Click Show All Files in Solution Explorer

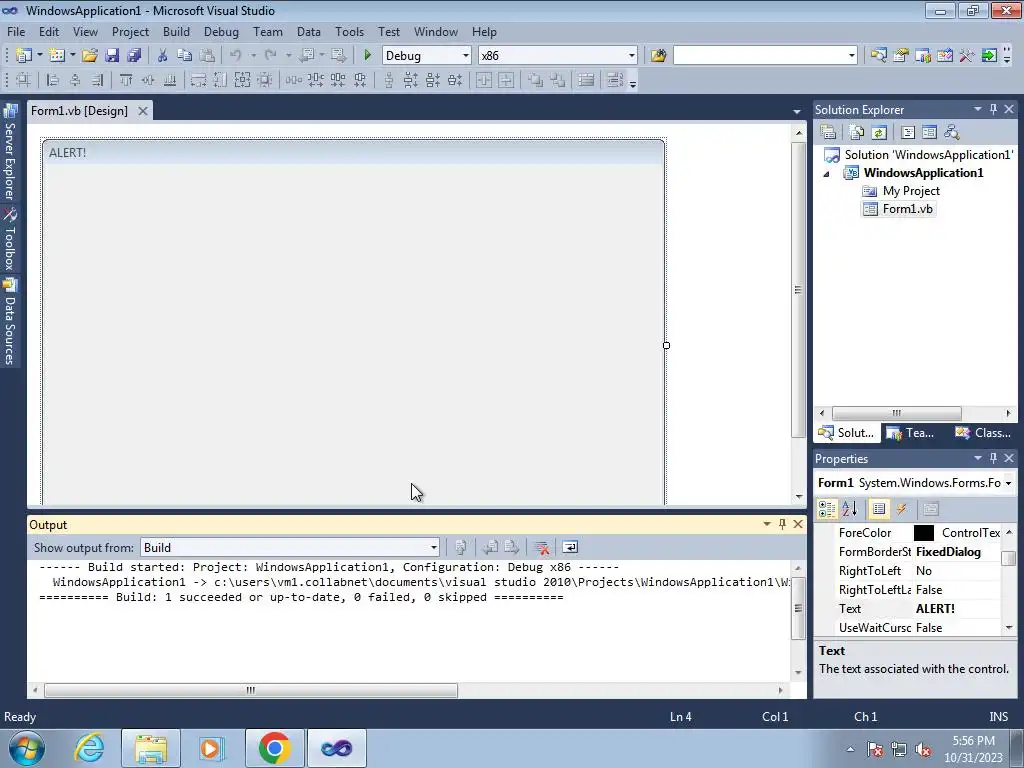(x=857, y=133)
